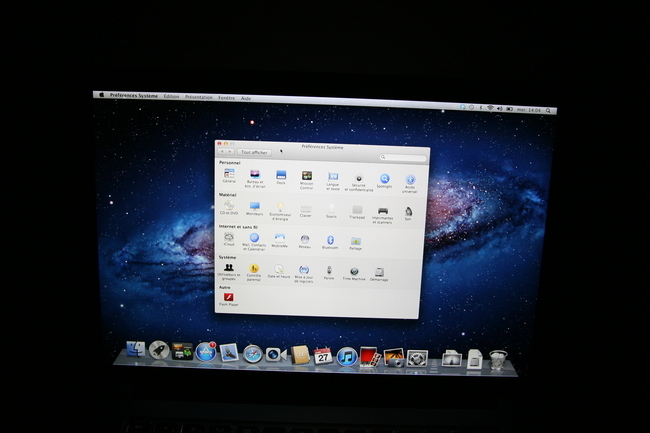Open the Réseau preference pane
Screen dimensions: 650x433
coord(305,242)
